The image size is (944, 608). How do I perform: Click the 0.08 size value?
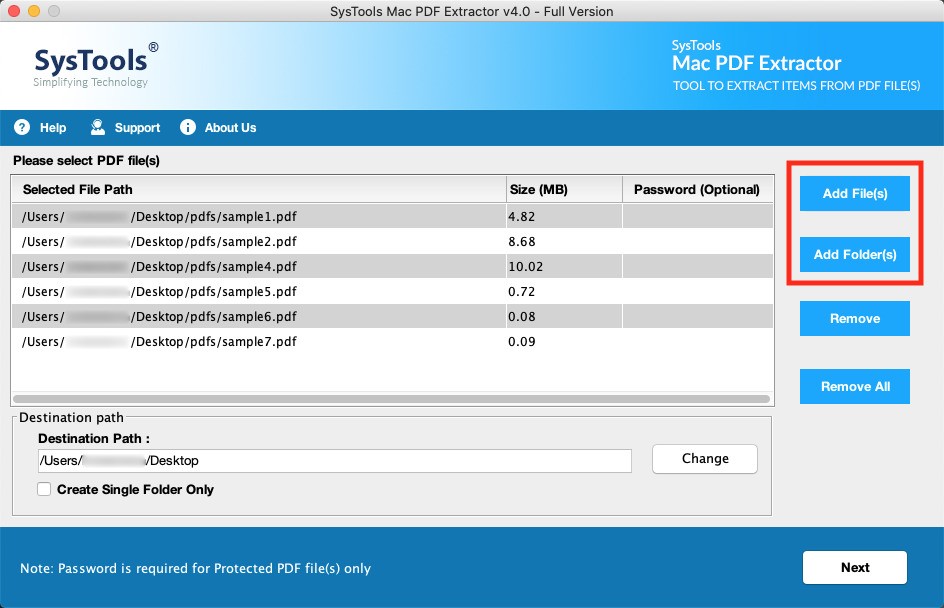[x=521, y=317]
